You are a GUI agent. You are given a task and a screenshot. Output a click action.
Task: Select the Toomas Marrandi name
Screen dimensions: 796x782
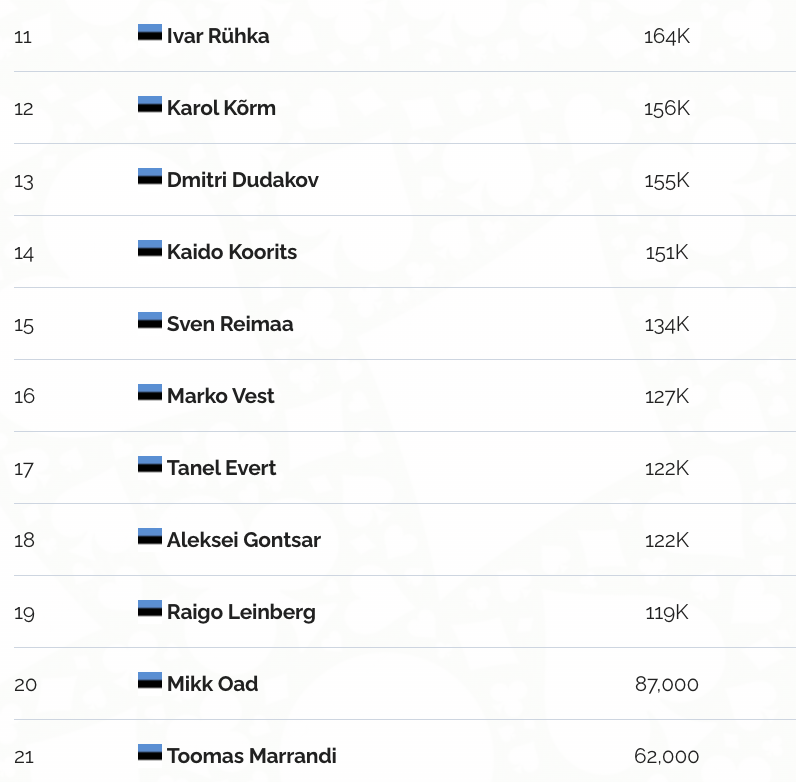(252, 756)
